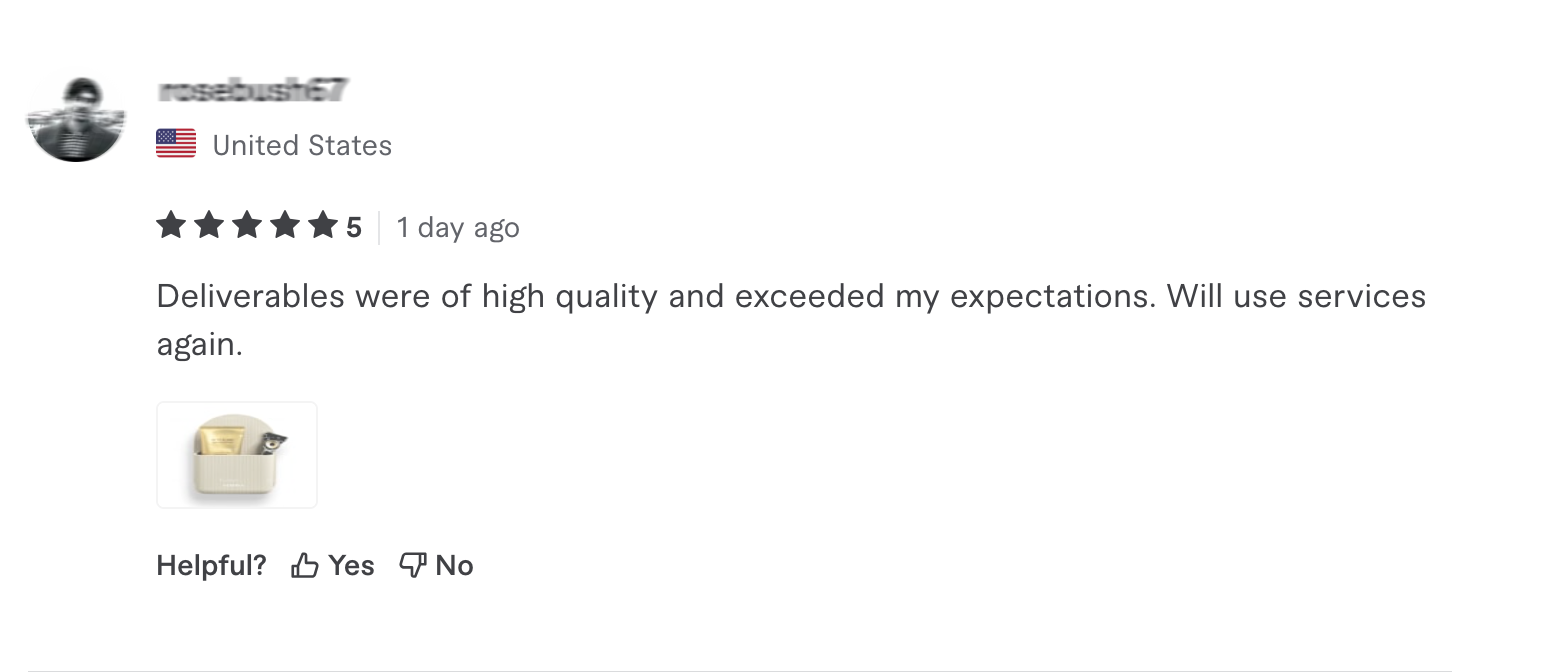Viewport: 1556px width, 672px height.
Task: Click the third rating star
Action: (x=247, y=227)
